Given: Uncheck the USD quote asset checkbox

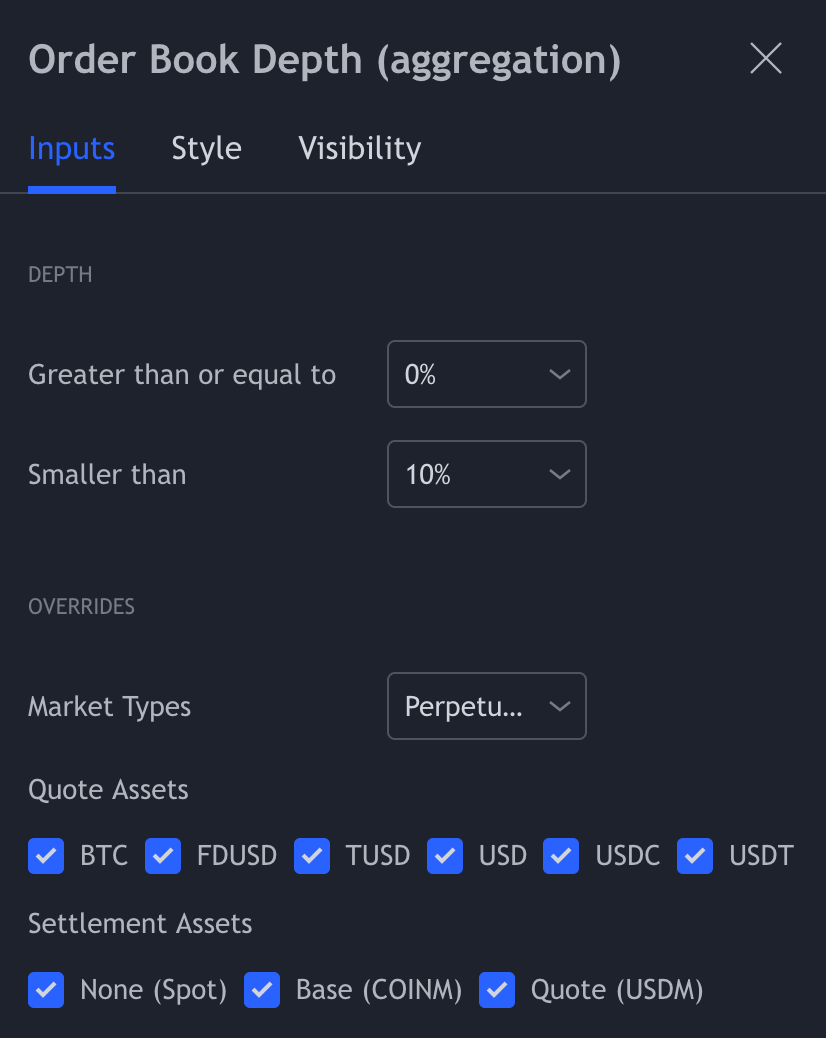Looking at the screenshot, I should [x=445, y=857].
